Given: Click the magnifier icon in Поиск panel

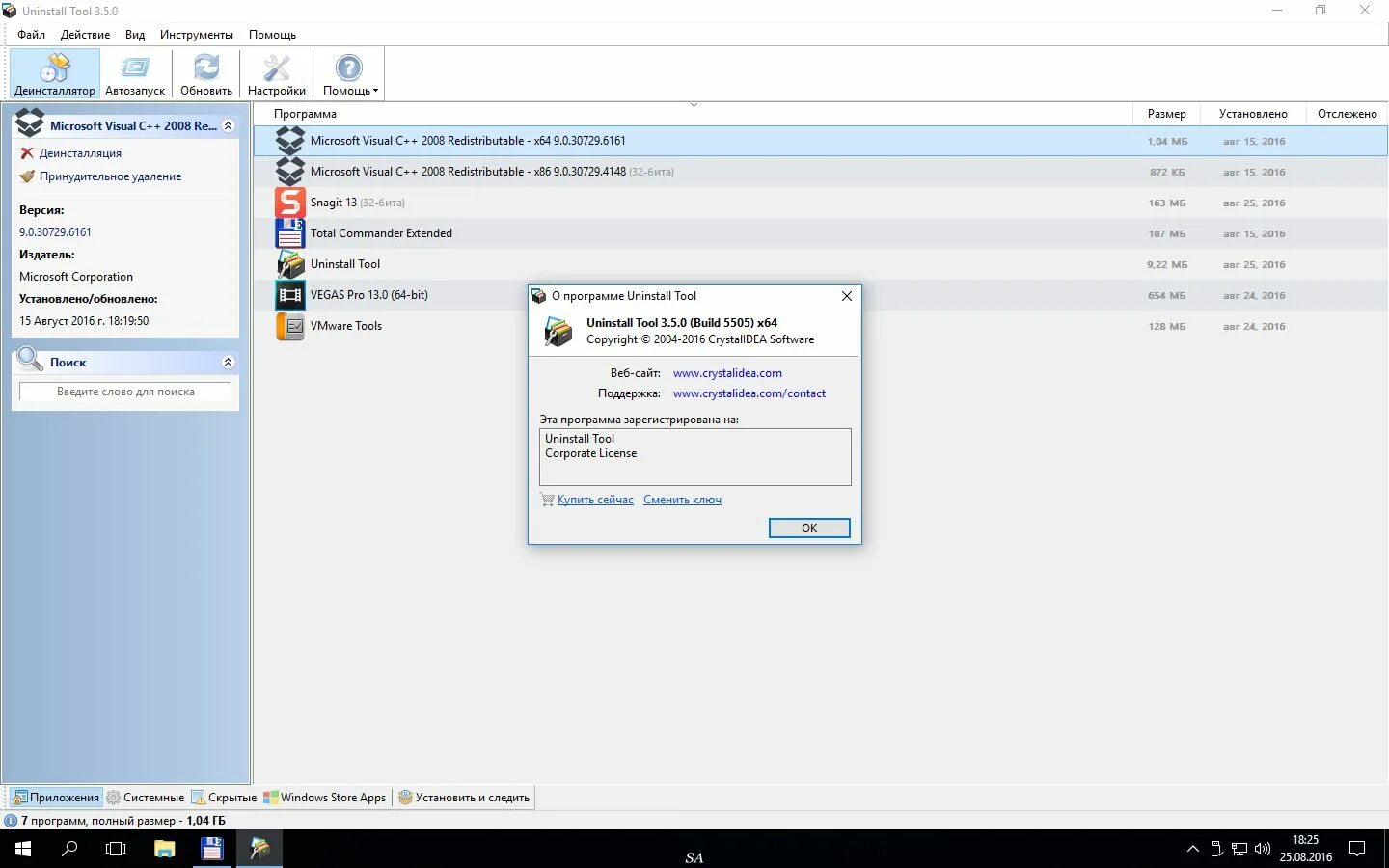Looking at the screenshot, I should tap(30, 361).
